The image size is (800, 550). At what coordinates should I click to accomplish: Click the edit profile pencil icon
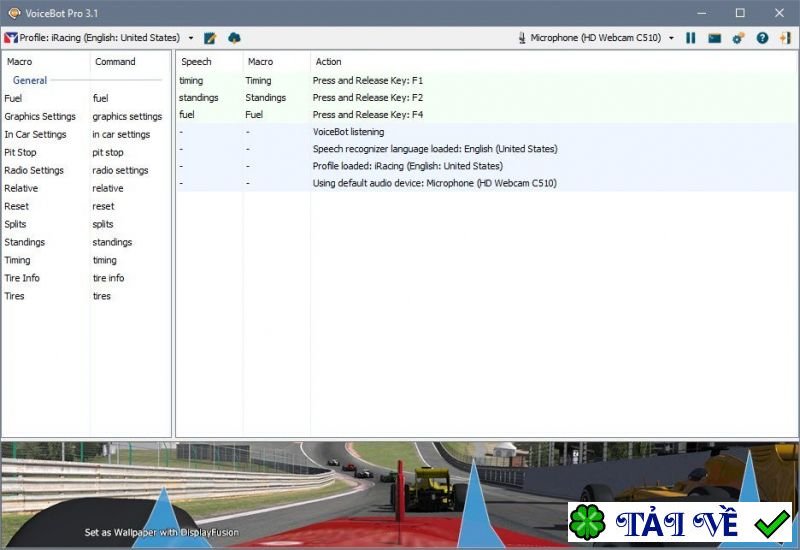coord(210,38)
